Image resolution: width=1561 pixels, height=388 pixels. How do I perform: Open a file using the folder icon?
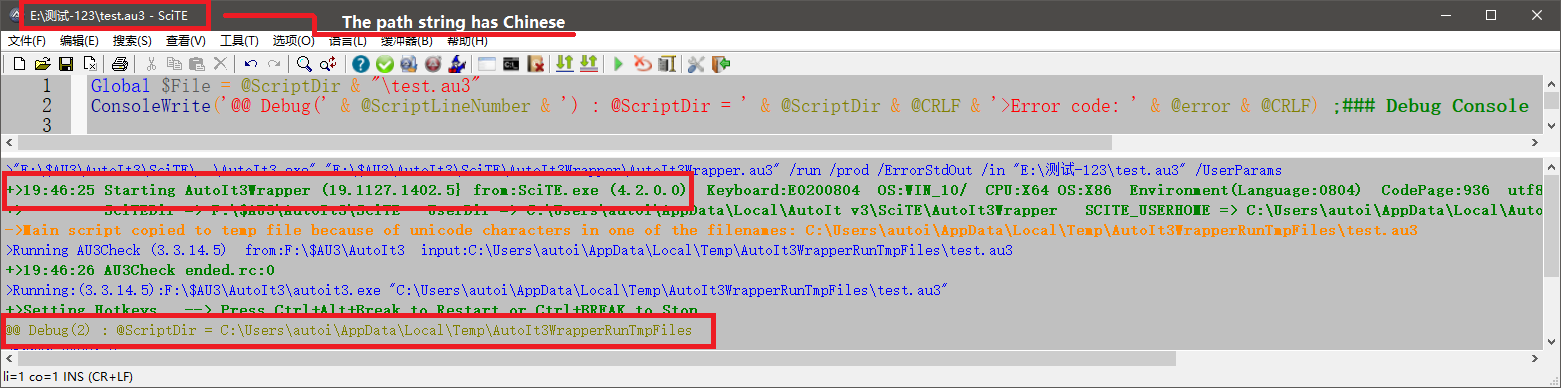click(43, 64)
